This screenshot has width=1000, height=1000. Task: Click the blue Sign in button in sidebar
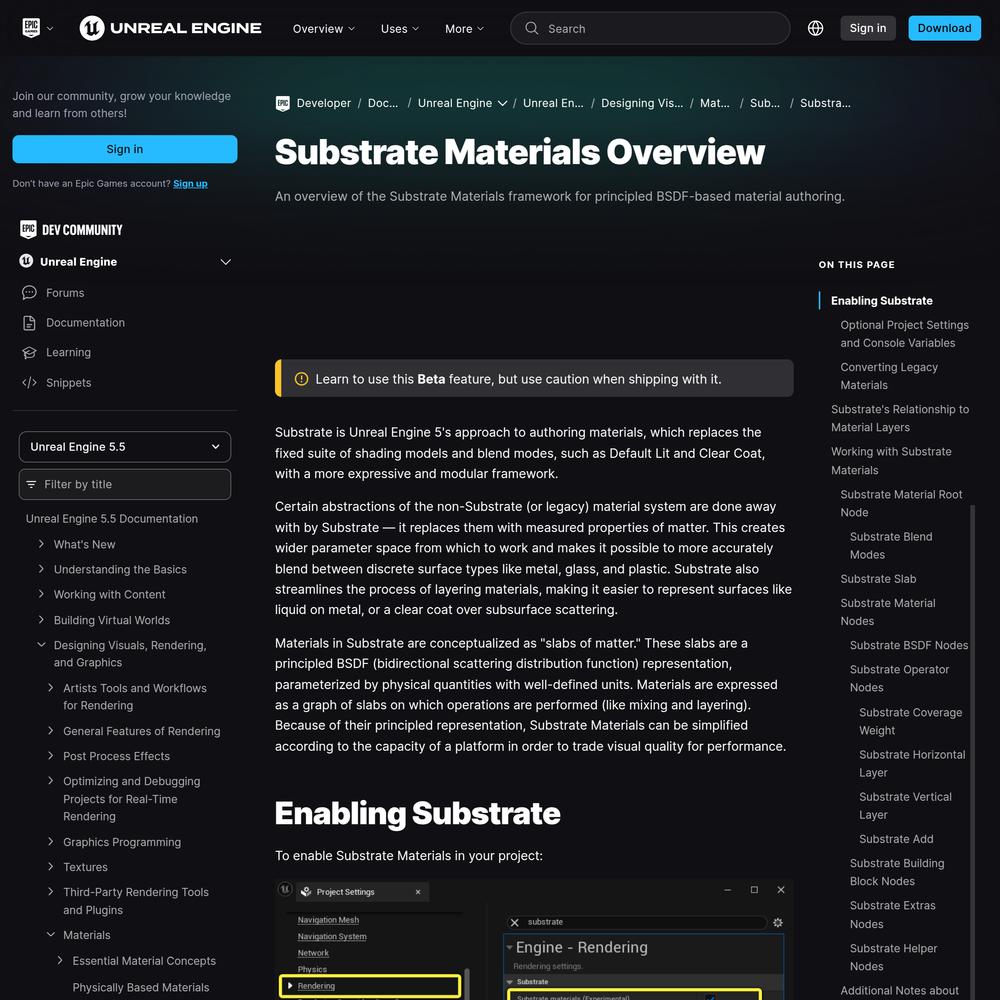tap(125, 149)
